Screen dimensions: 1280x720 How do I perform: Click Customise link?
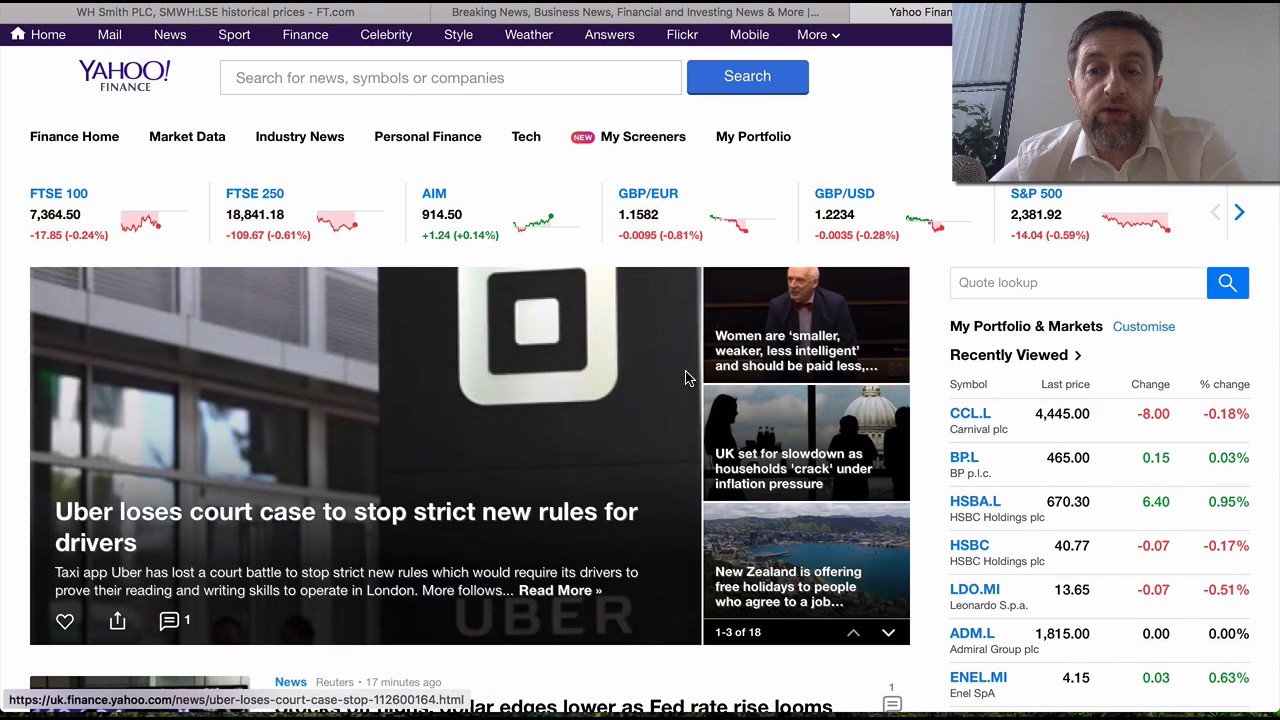click(x=1144, y=327)
